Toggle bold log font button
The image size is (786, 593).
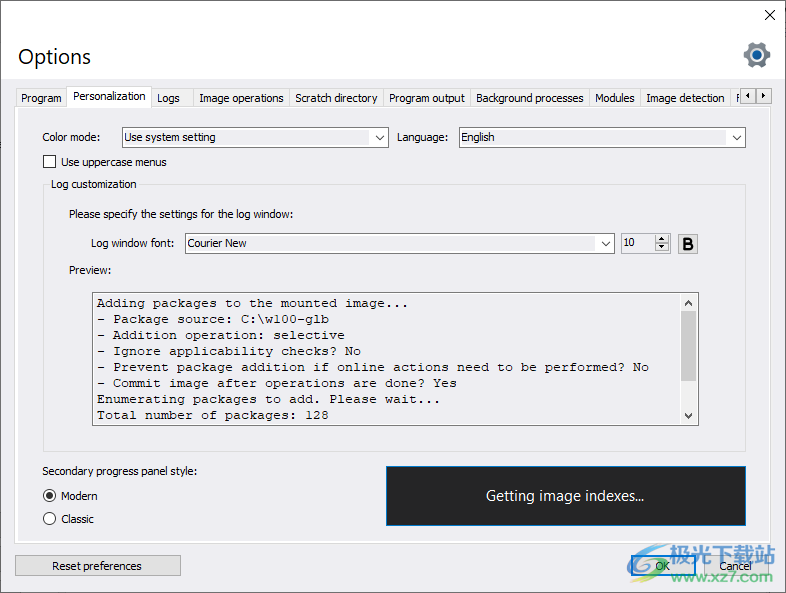pyautogui.click(x=688, y=243)
